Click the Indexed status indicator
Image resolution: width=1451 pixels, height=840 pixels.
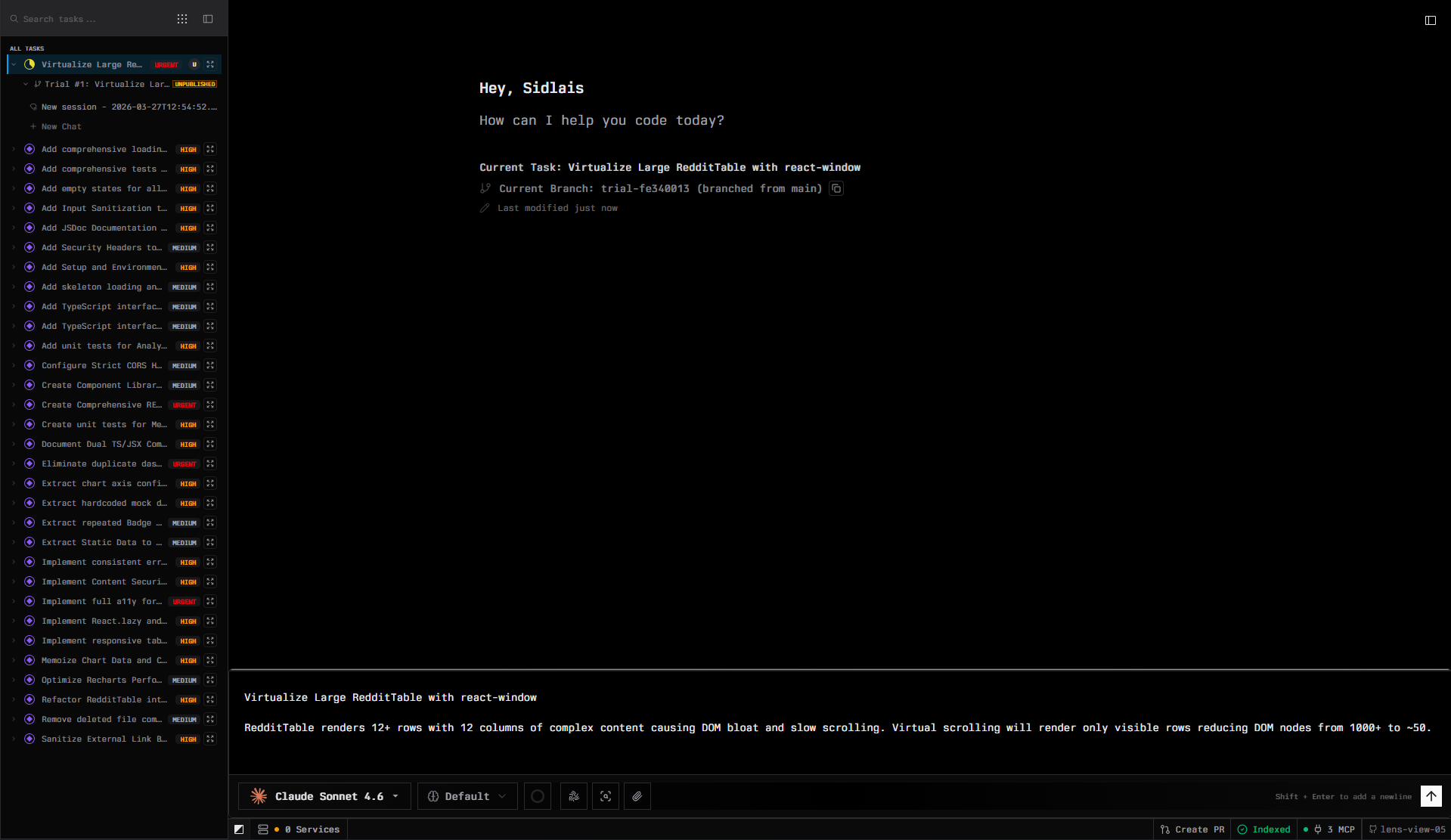1263,829
